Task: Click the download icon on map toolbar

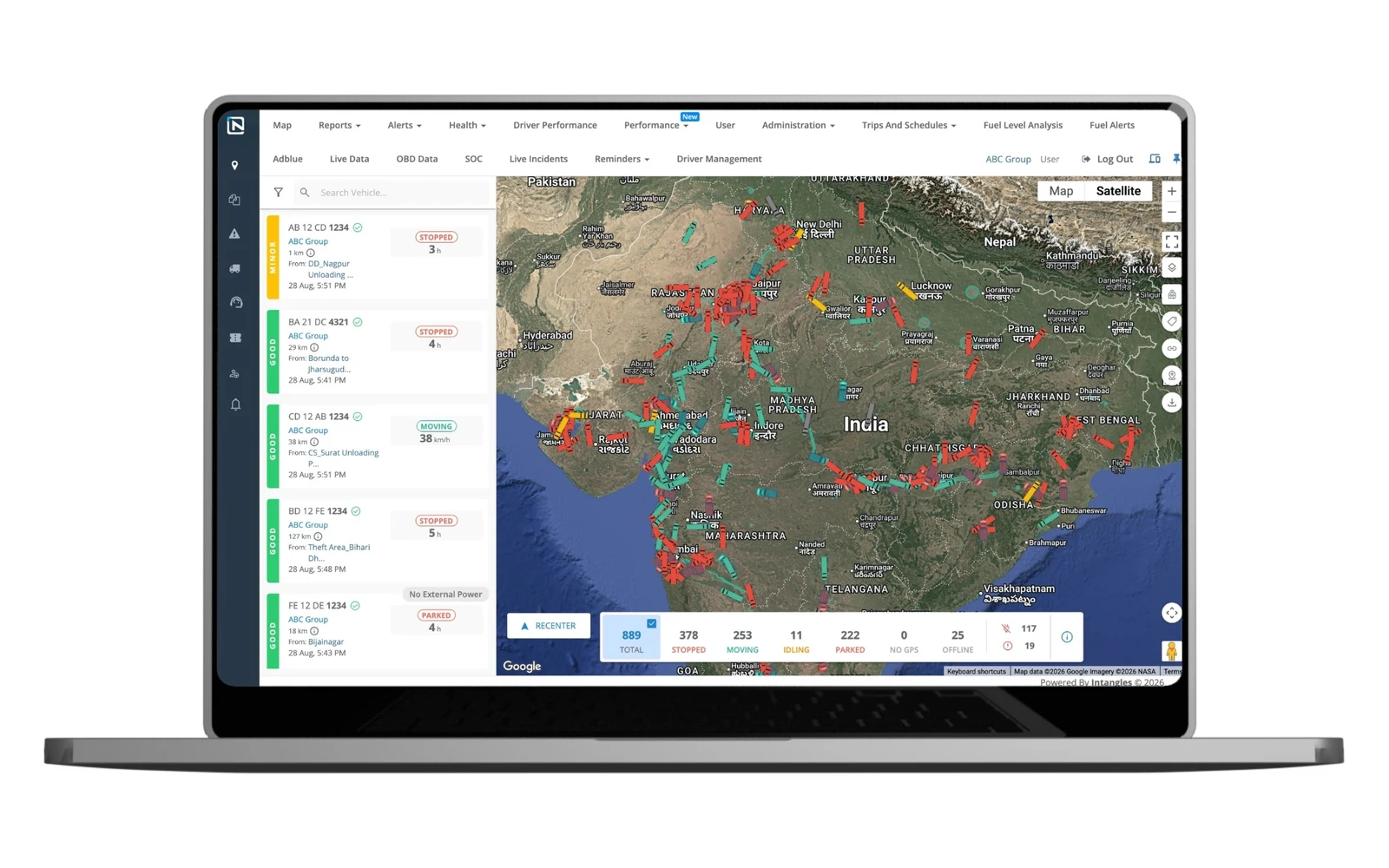Action: tap(1171, 402)
